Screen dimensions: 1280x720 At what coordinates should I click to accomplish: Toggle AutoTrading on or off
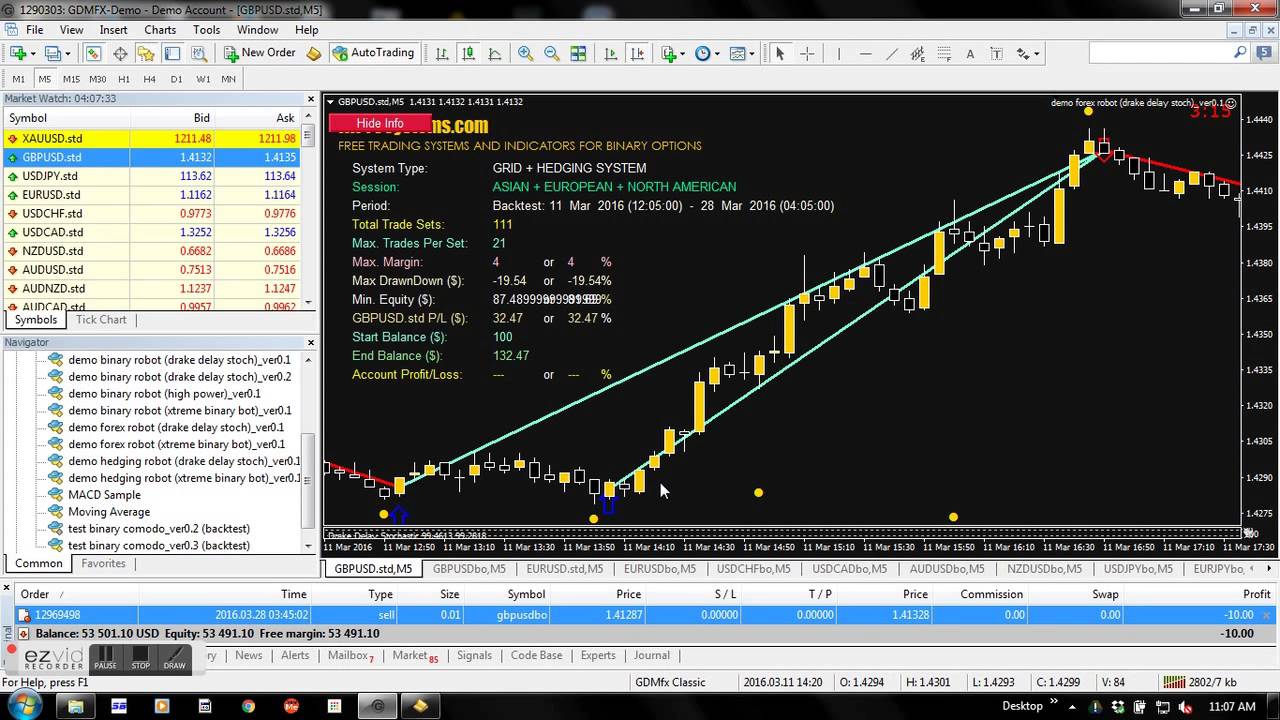click(373, 53)
